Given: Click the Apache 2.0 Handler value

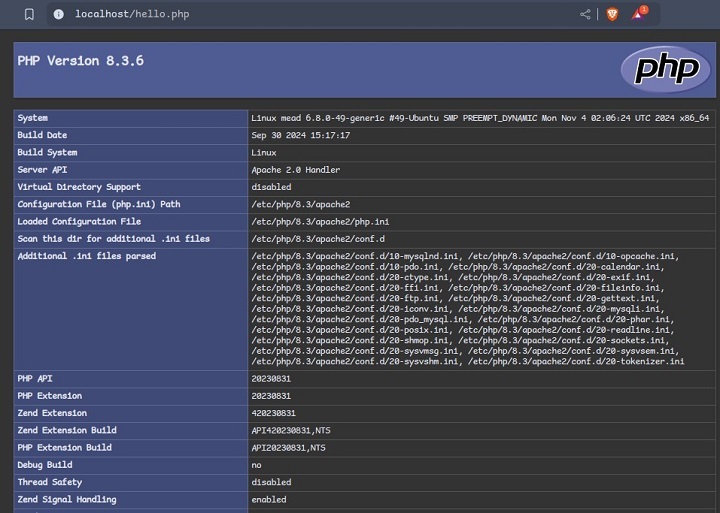Looking at the screenshot, I should tap(295, 170).
